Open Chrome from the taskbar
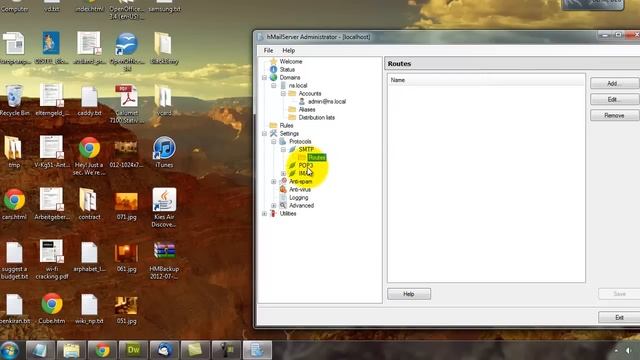640x360 pixels. (x=102, y=350)
